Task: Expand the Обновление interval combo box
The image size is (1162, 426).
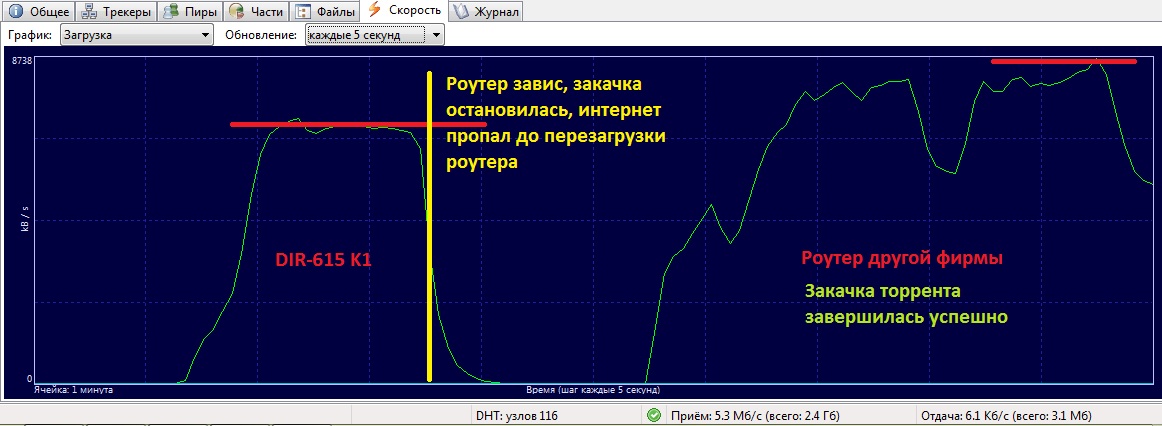Action: [x=375, y=35]
